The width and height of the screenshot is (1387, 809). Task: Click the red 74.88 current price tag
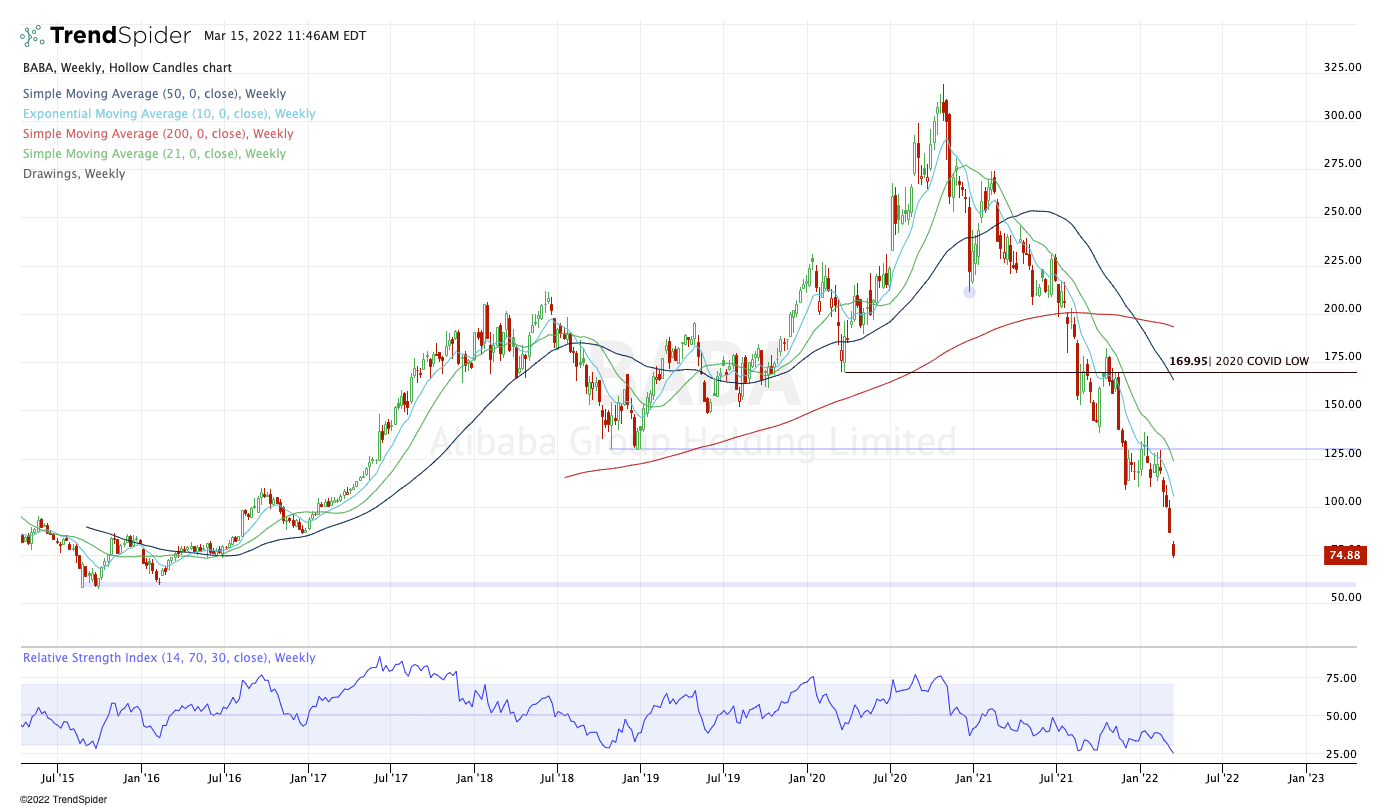[x=1345, y=555]
